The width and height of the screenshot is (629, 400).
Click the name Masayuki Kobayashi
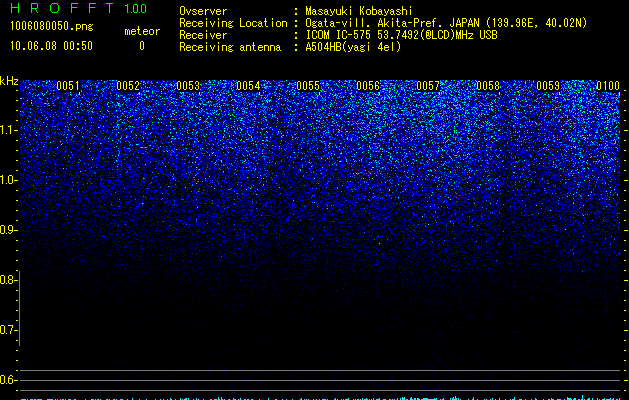pyautogui.click(x=359, y=11)
